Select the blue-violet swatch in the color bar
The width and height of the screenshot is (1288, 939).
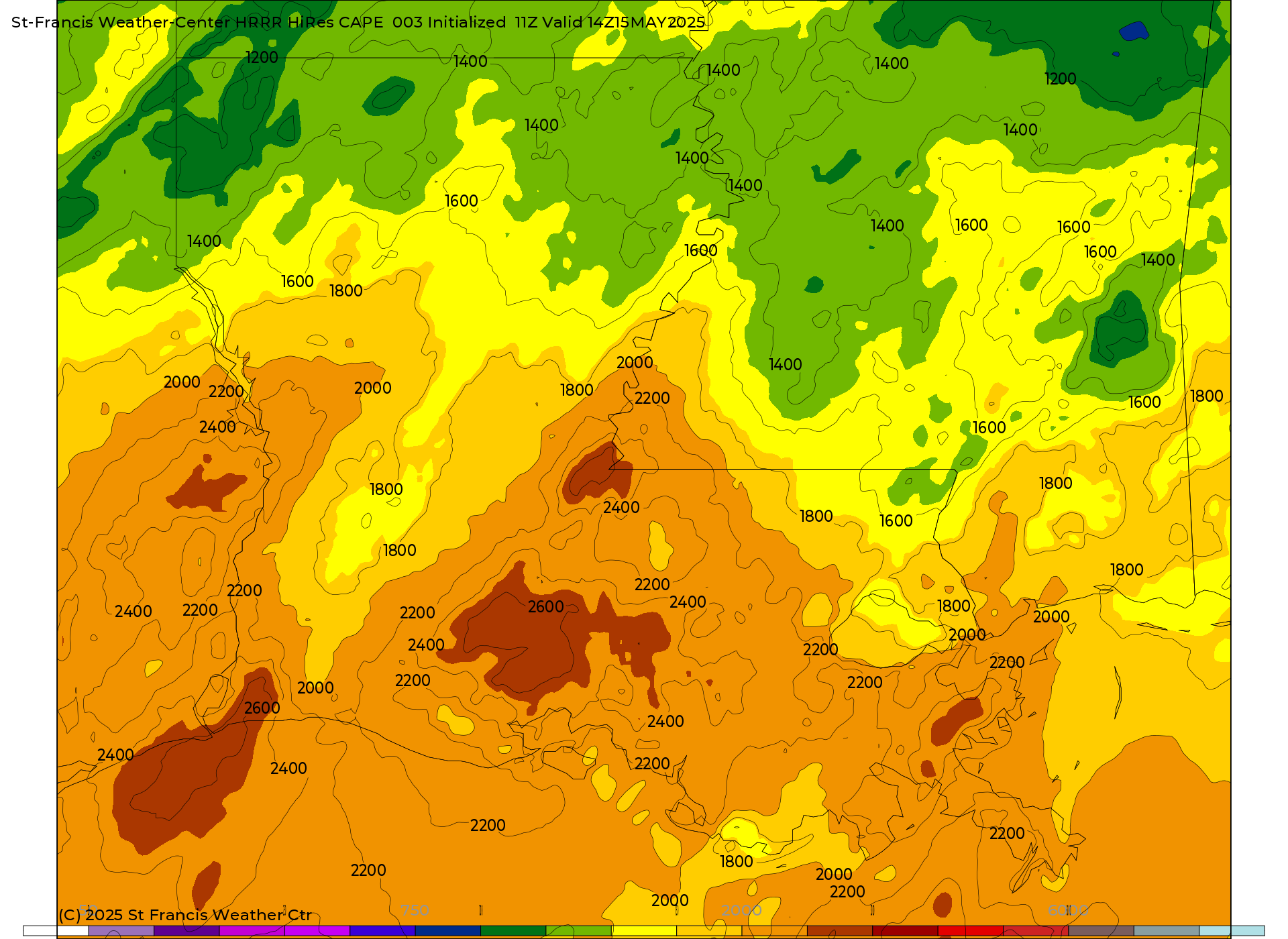pyautogui.click(x=382, y=931)
